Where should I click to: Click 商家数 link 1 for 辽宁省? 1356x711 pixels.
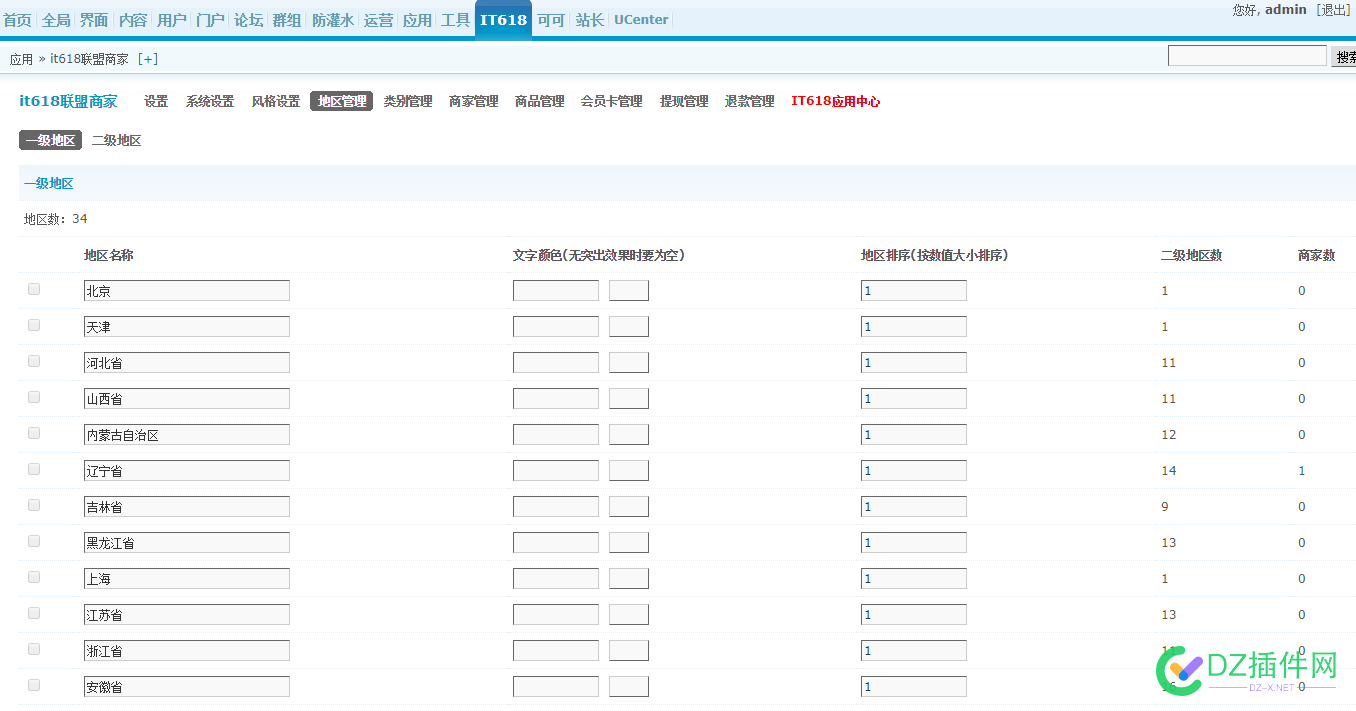1302,470
